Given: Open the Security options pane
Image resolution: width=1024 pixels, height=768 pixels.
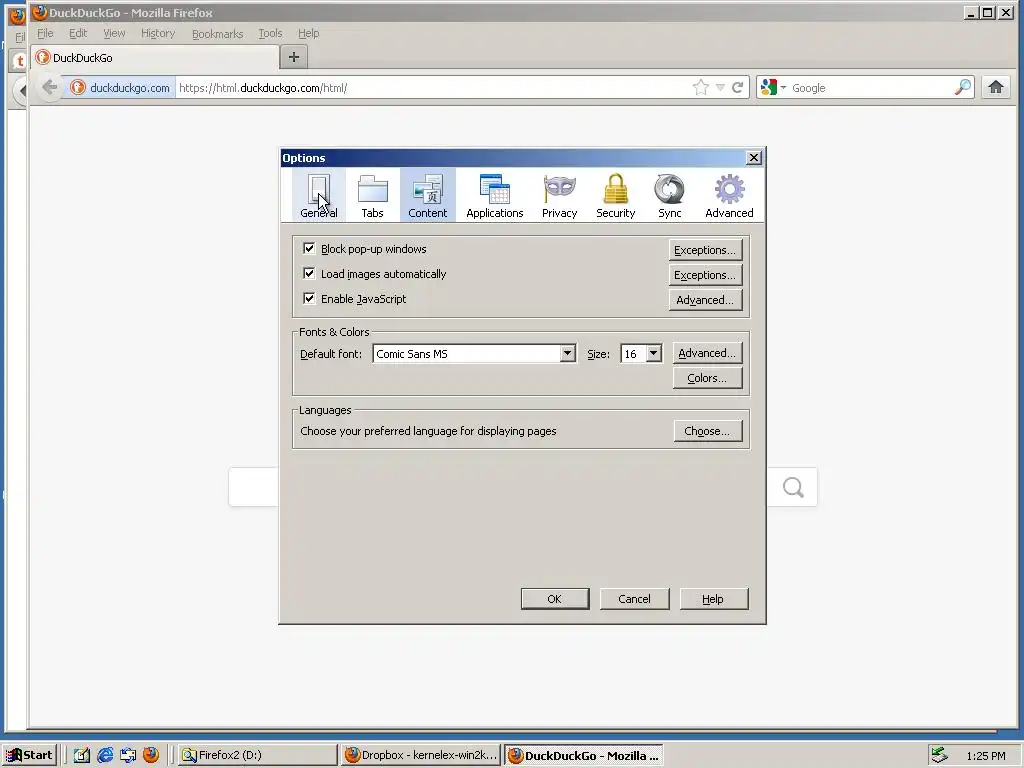Looking at the screenshot, I should pos(615,195).
